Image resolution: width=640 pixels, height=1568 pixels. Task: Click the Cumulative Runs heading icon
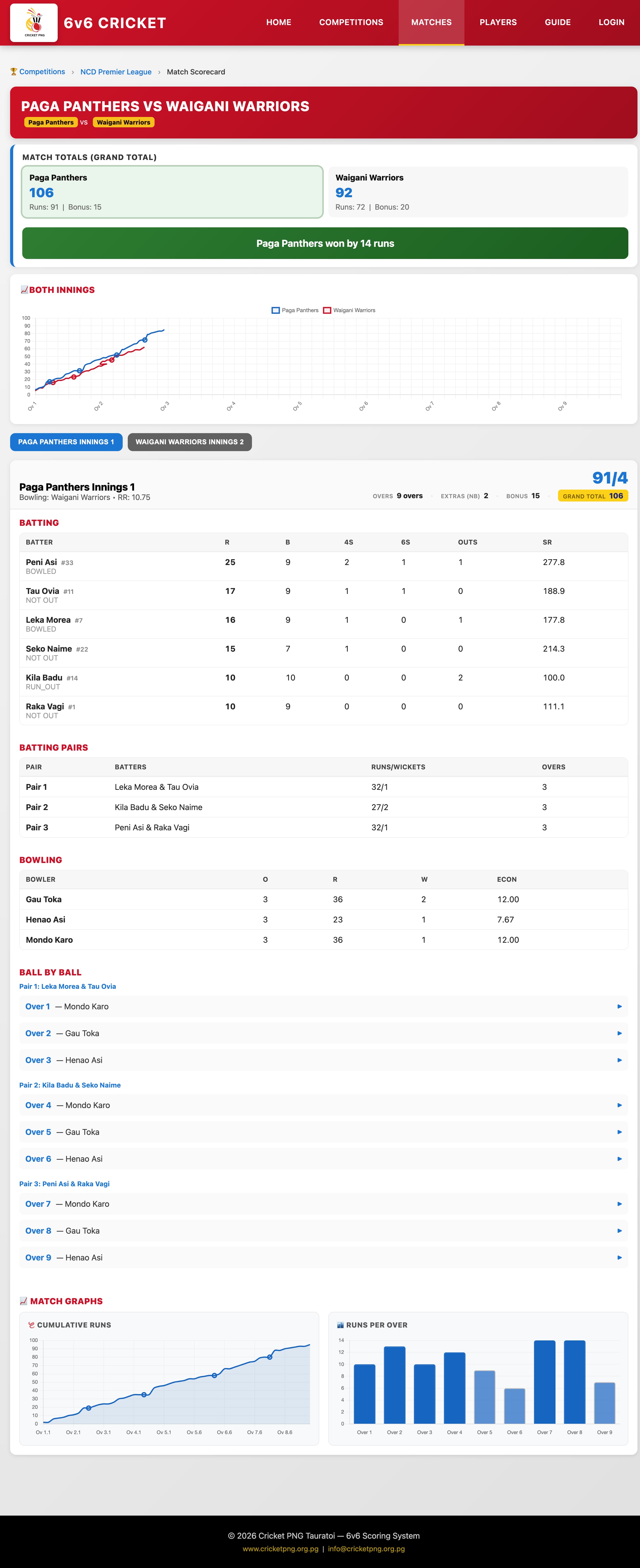pyautogui.click(x=32, y=1325)
